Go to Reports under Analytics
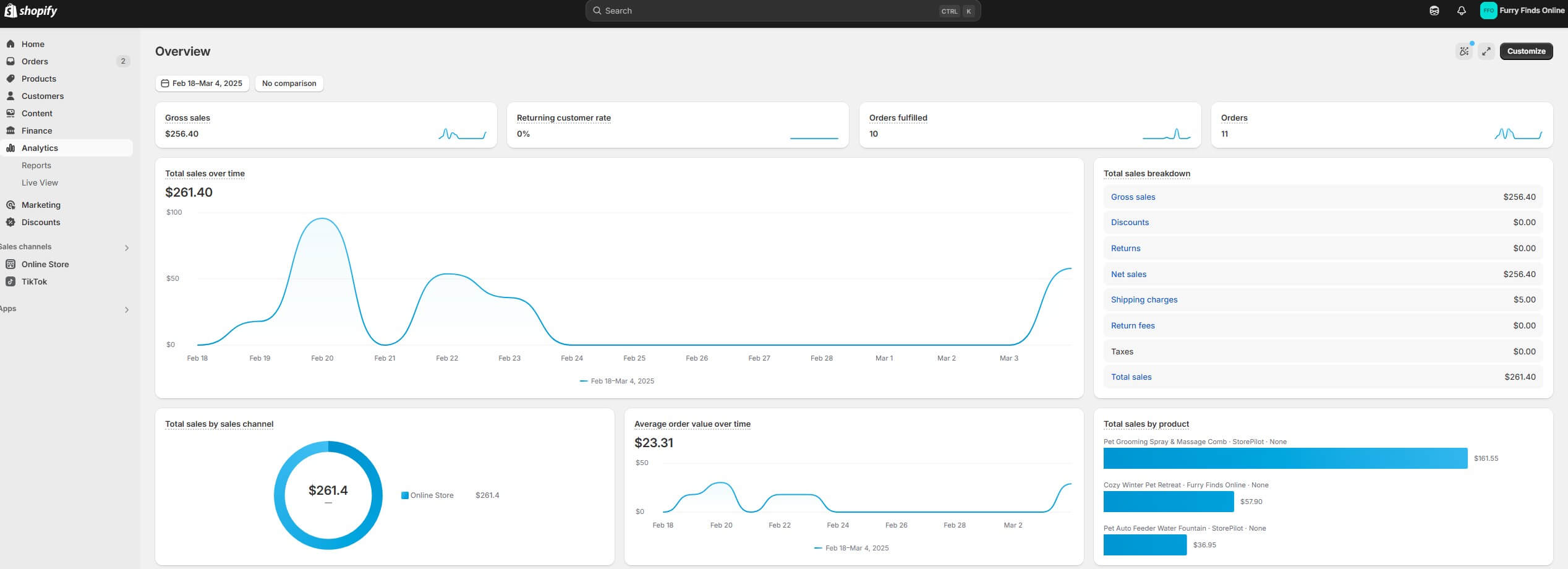 tap(36, 165)
